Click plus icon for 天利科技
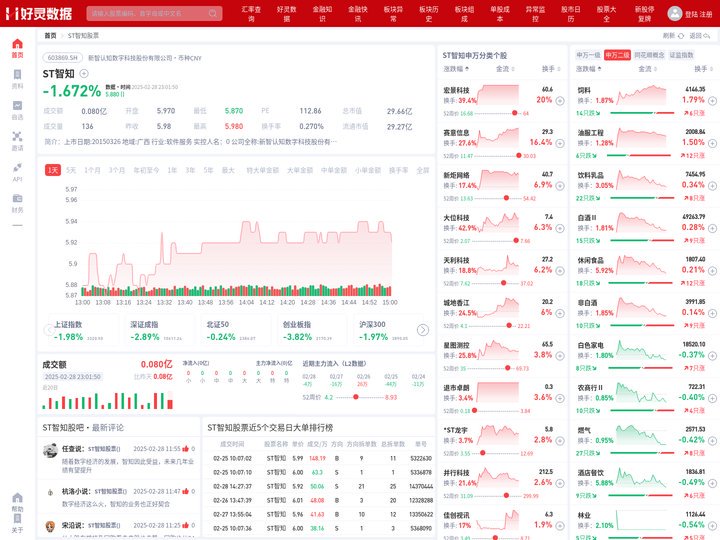 pyautogui.click(x=560, y=270)
